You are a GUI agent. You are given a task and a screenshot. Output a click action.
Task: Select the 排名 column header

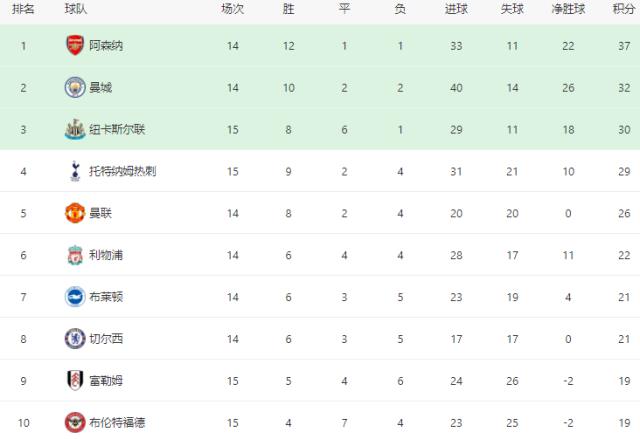[x=22, y=9]
